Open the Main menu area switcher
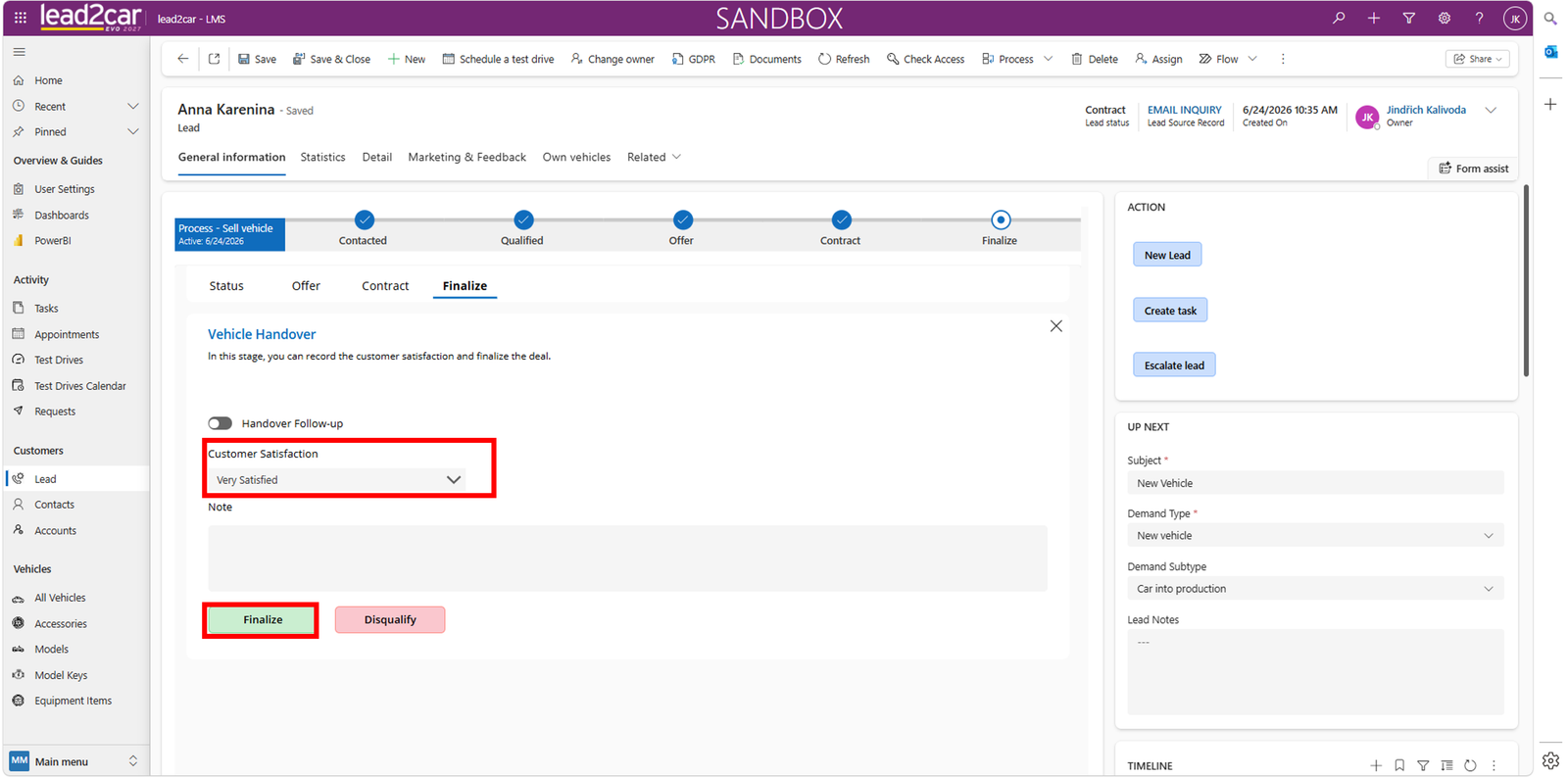This screenshot has width=1568, height=777. (74, 761)
